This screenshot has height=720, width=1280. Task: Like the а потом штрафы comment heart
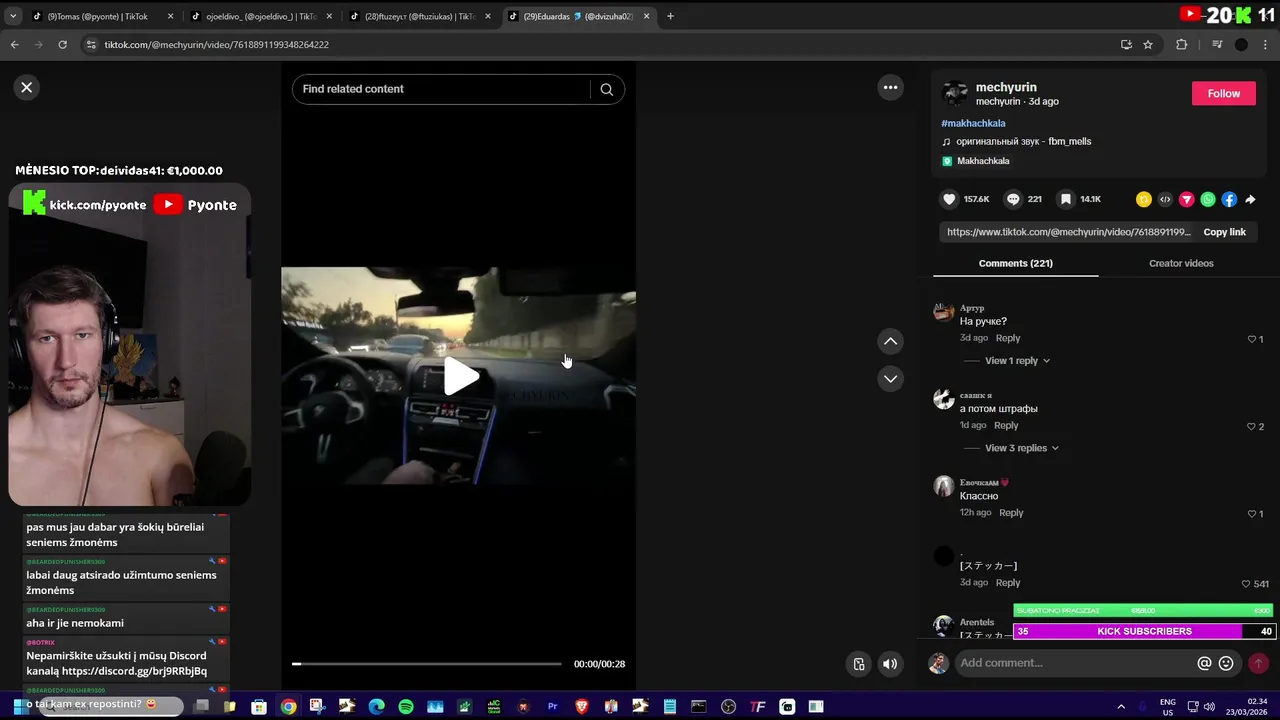pyautogui.click(x=1251, y=427)
